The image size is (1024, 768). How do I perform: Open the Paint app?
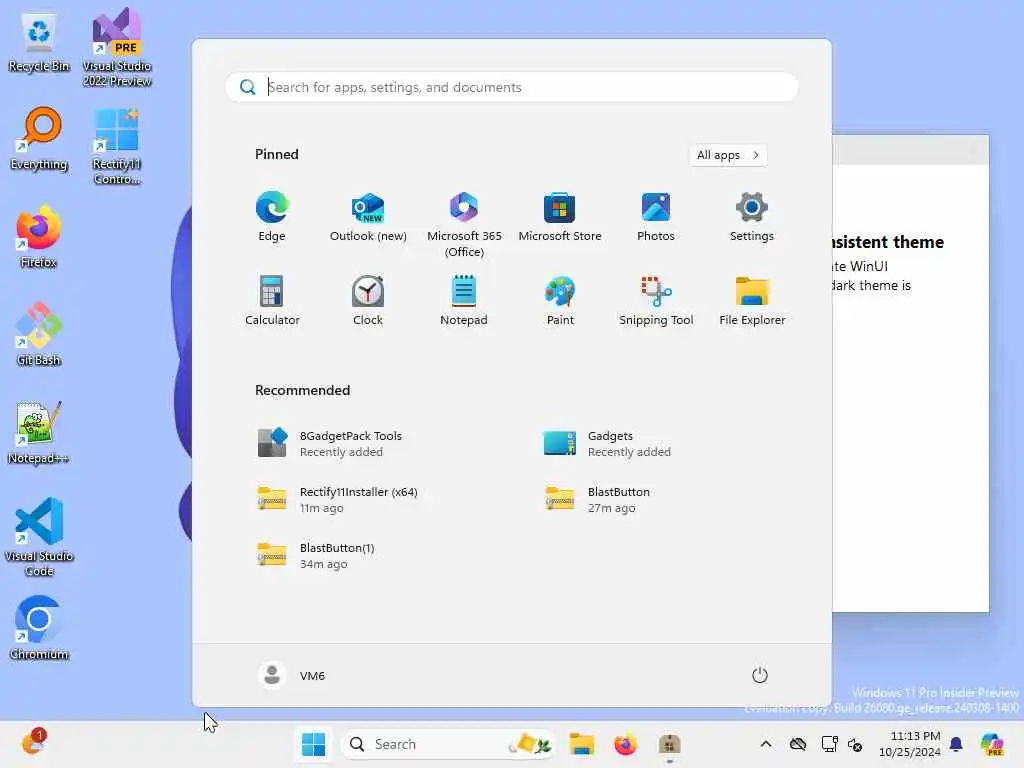[560, 300]
